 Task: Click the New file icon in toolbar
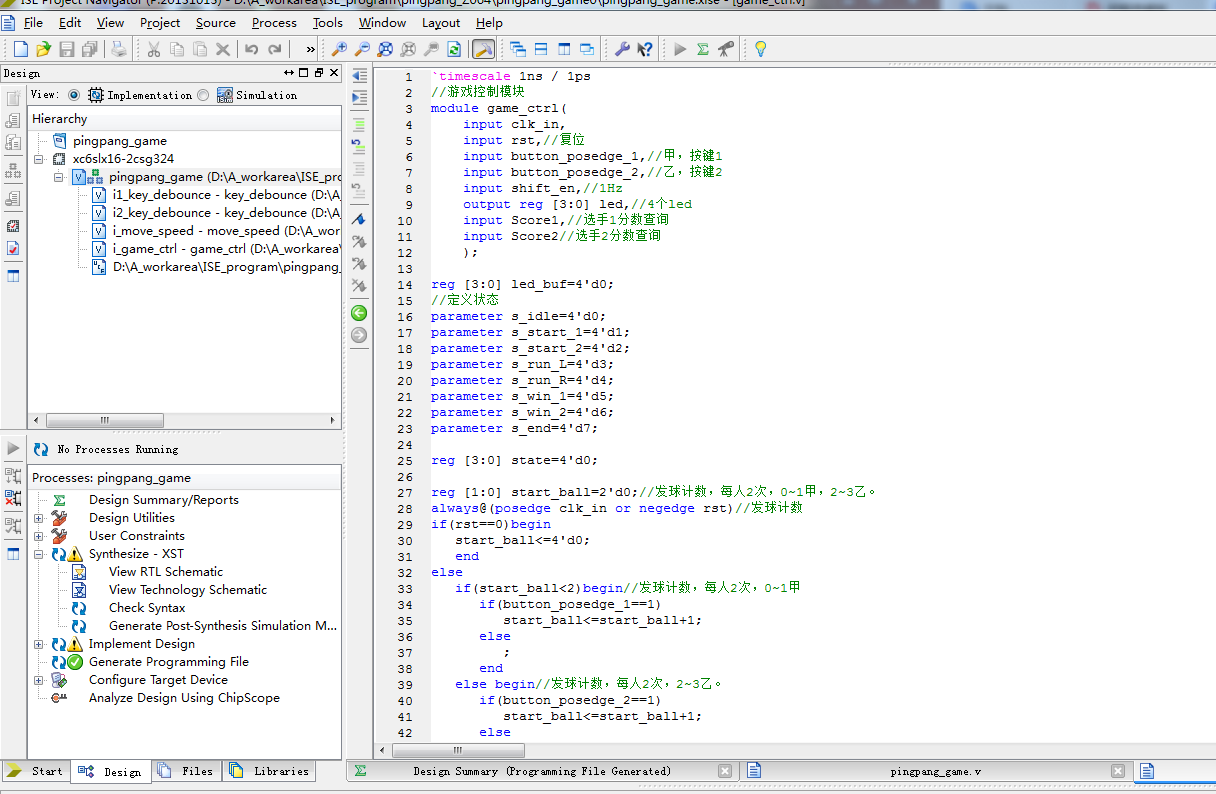click(20, 49)
